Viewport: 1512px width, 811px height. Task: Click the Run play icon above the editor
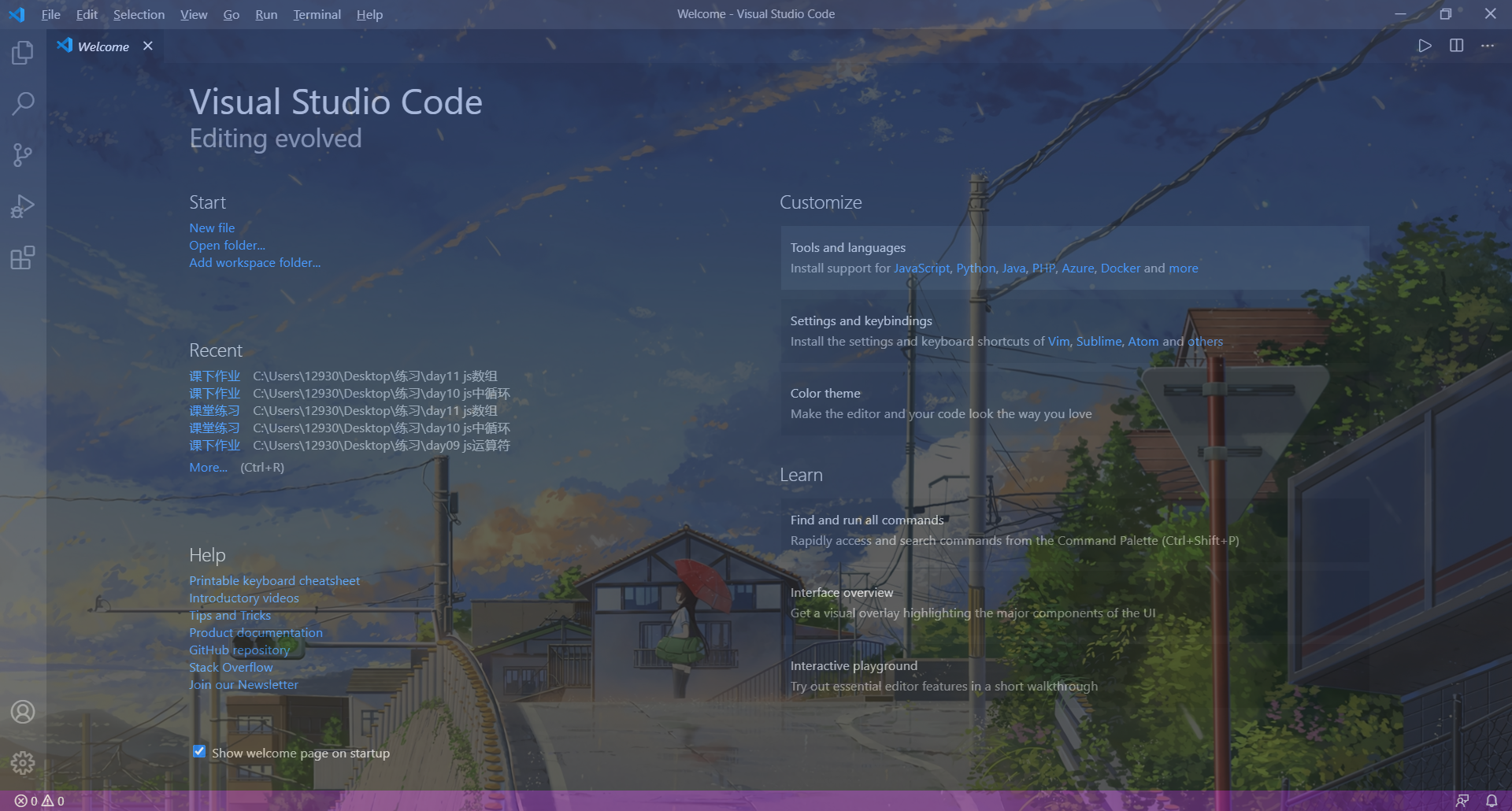[1425, 46]
